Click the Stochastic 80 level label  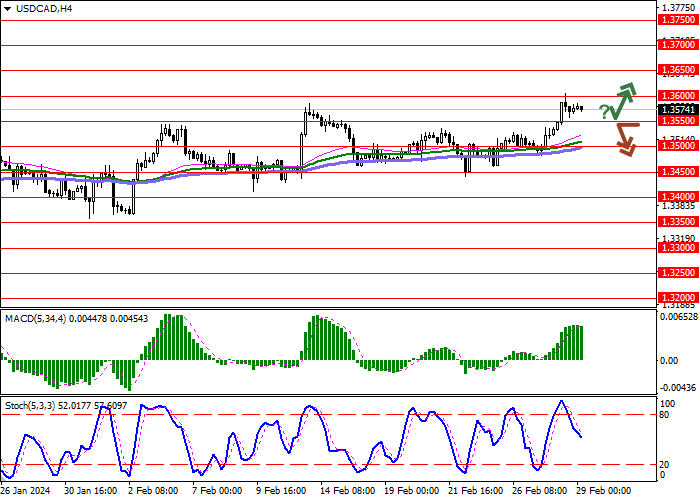click(664, 415)
